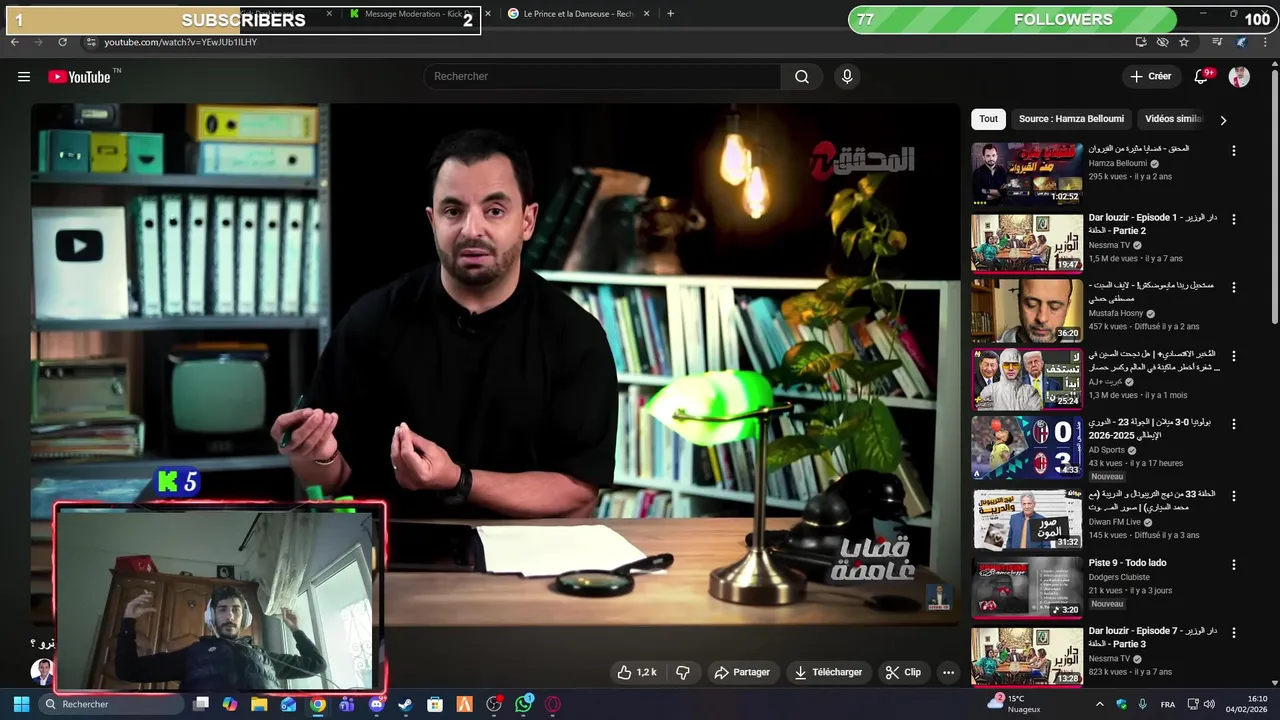Show hidden tray icons with the chevron
This screenshot has height=720, width=1280.
(x=1100, y=704)
